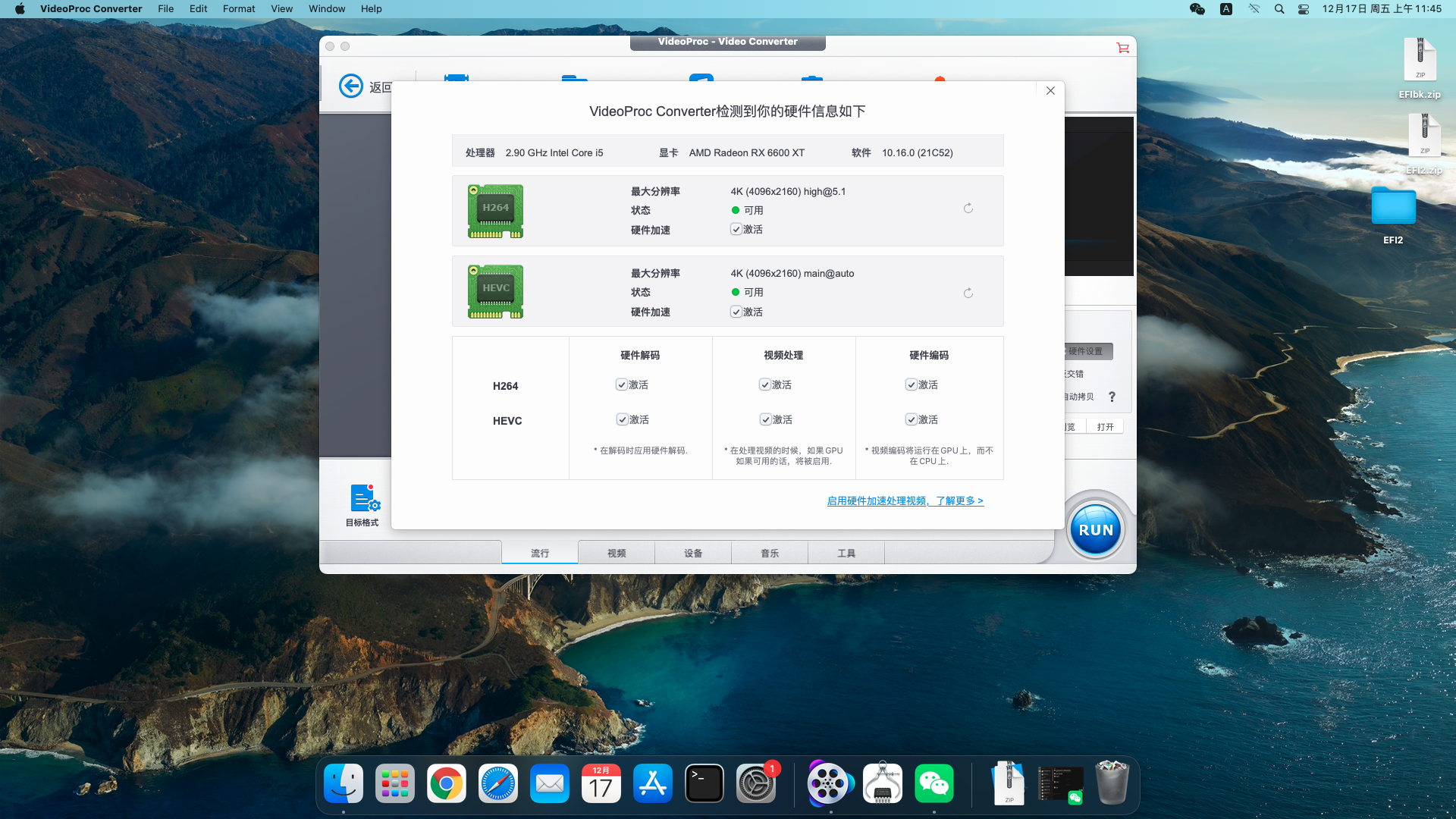
Task: Click the back arrow icon
Action: pos(350,86)
